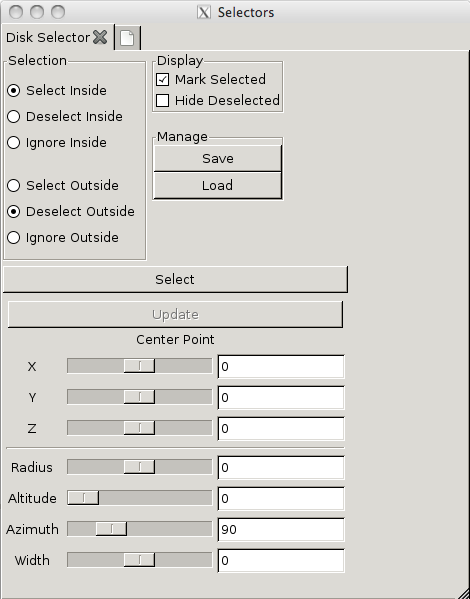Click the Y center point slider handle
470x599 pixels.
pos(139,397)
